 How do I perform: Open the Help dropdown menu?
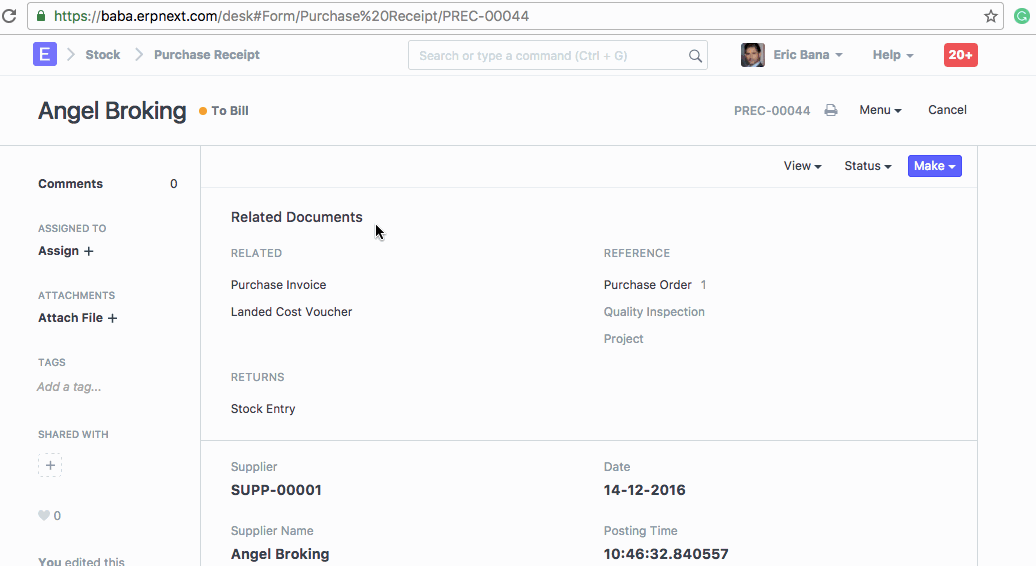click(x=893, y=55)
